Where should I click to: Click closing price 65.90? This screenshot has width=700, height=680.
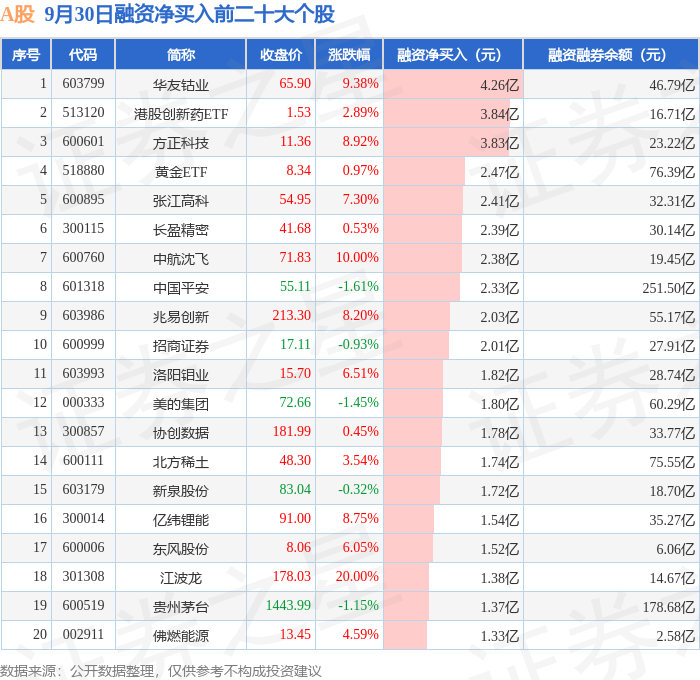[x=295, y=83]
